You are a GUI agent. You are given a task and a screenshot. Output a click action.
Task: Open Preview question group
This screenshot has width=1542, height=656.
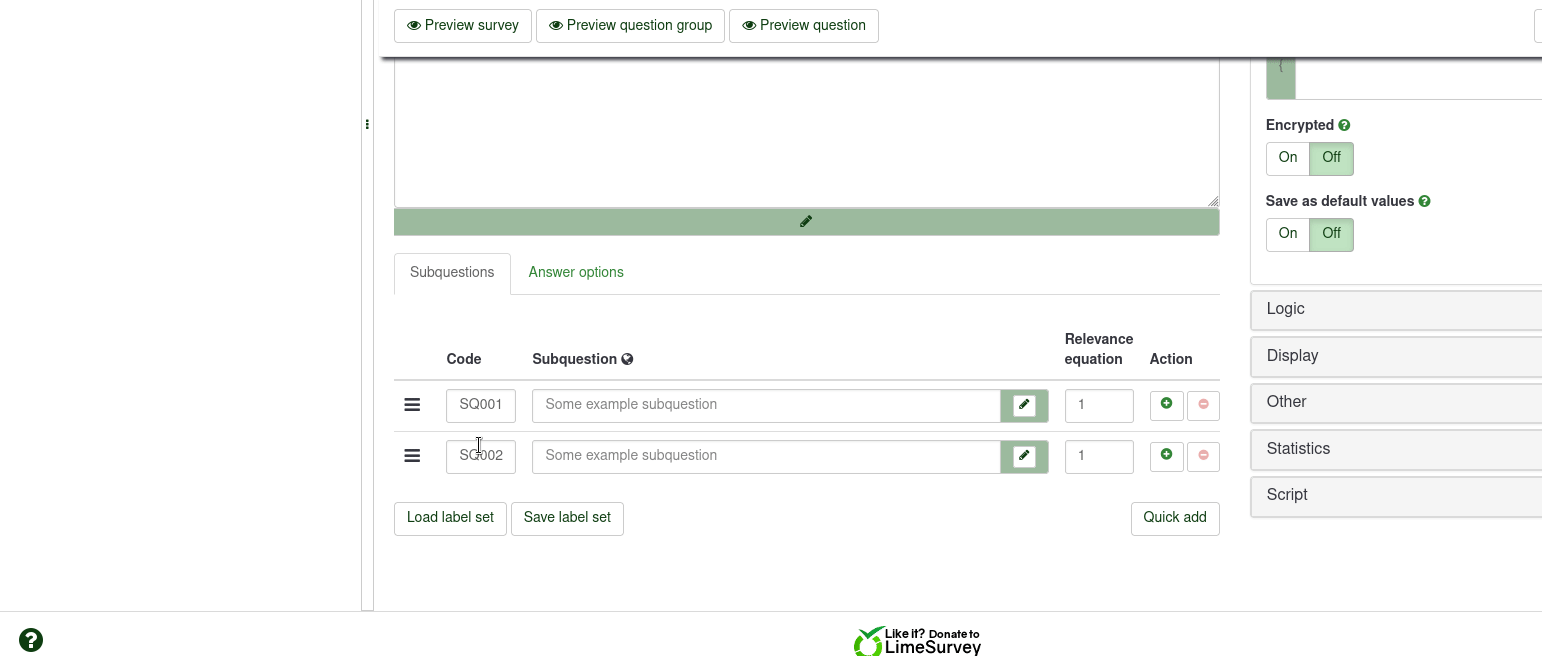pos(630,26)
